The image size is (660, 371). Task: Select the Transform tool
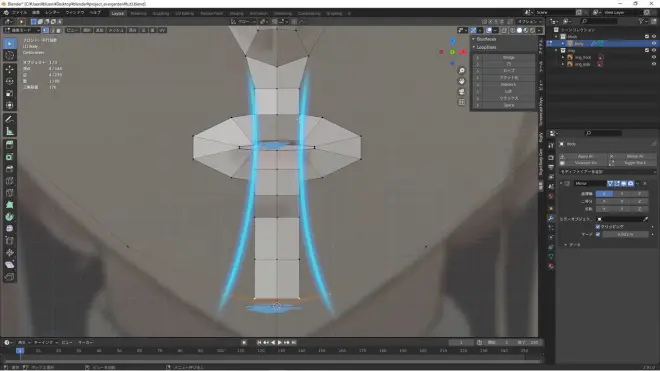(x=10, y=105)
